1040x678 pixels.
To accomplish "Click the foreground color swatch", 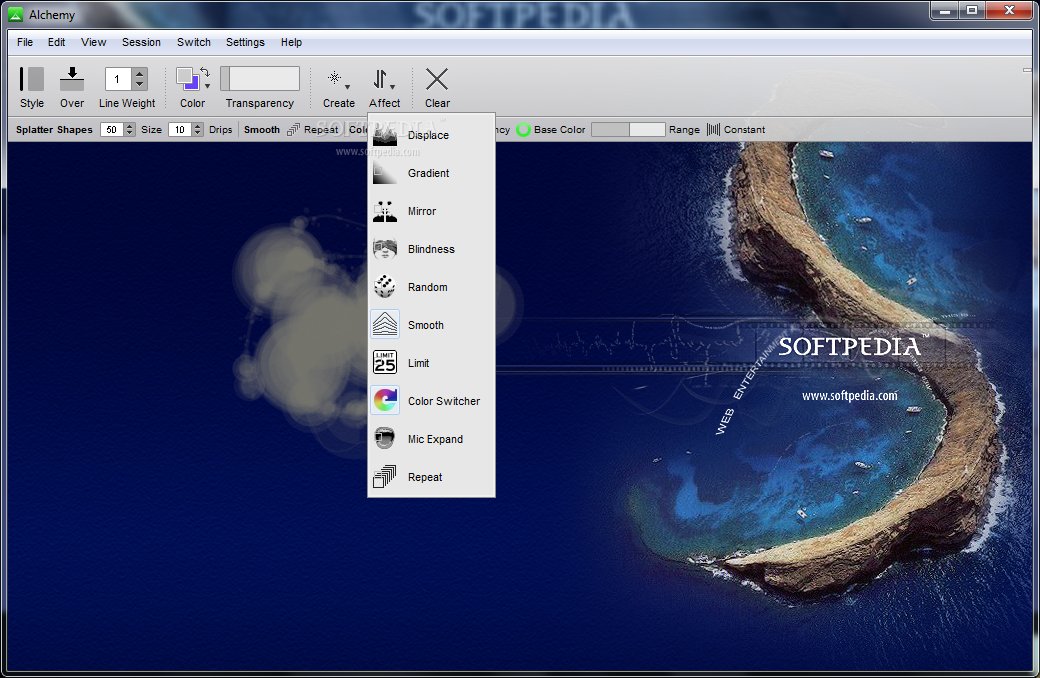I will [185, 76].
